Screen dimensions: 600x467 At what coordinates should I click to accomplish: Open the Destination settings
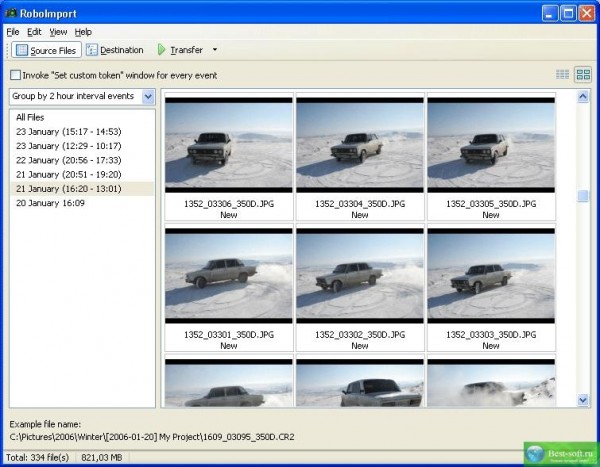(115, 50)
